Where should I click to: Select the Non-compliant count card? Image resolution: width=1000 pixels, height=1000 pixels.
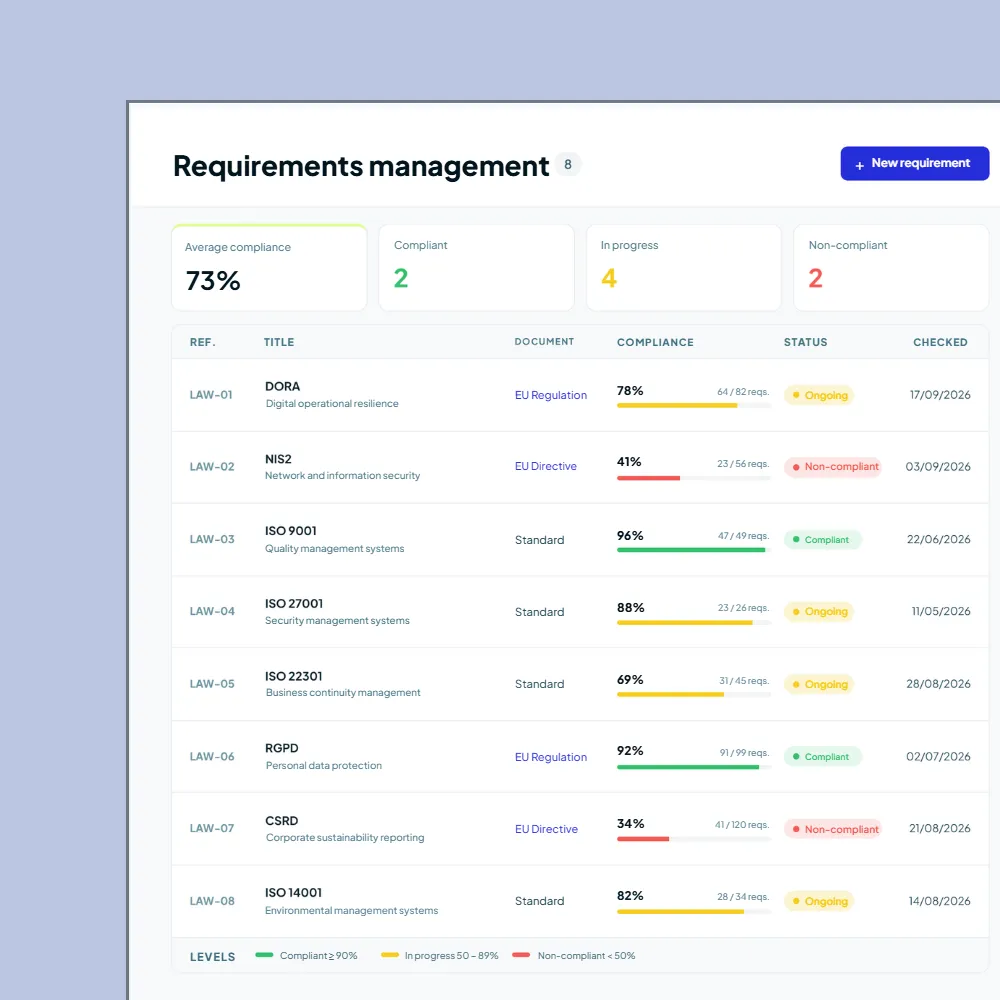coord(891,268)
